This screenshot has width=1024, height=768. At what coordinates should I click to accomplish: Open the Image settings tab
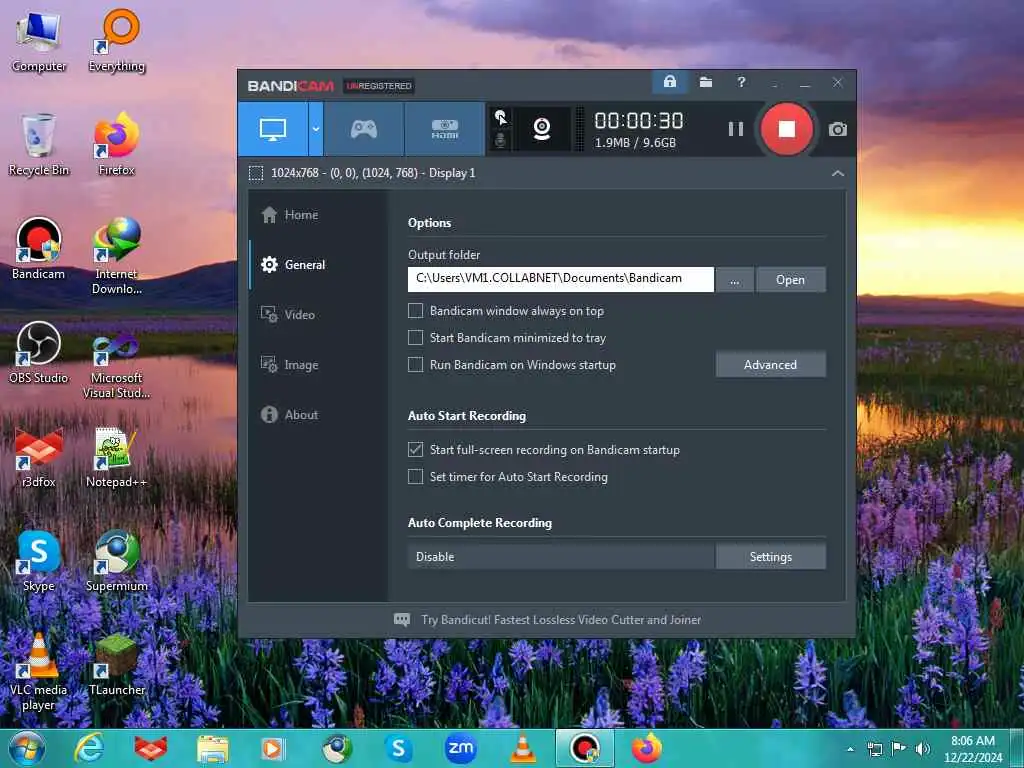[x=290, y=364]
